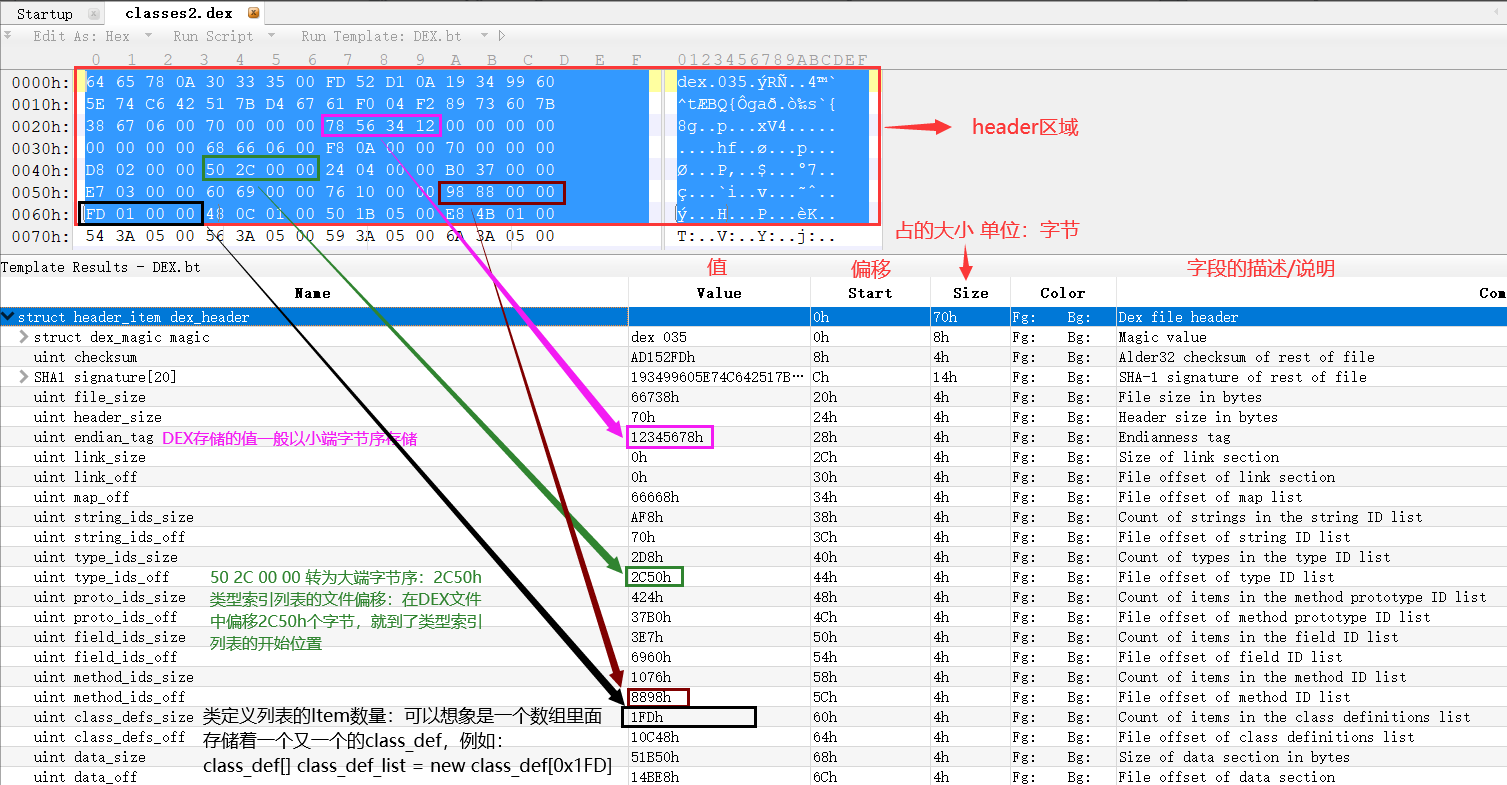The height and width of the screenshot is (785, 1507).
Task: Click the Name column header
Action: (312, 292)
